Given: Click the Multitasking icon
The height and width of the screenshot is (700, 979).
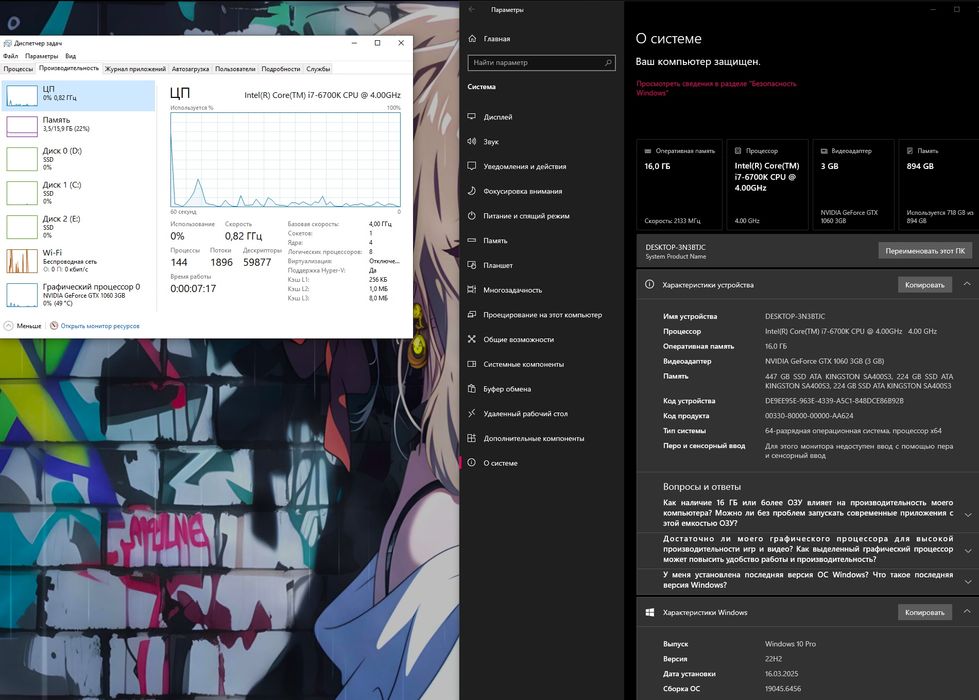Looking at the screenshot, I should [x=471, y=290].
